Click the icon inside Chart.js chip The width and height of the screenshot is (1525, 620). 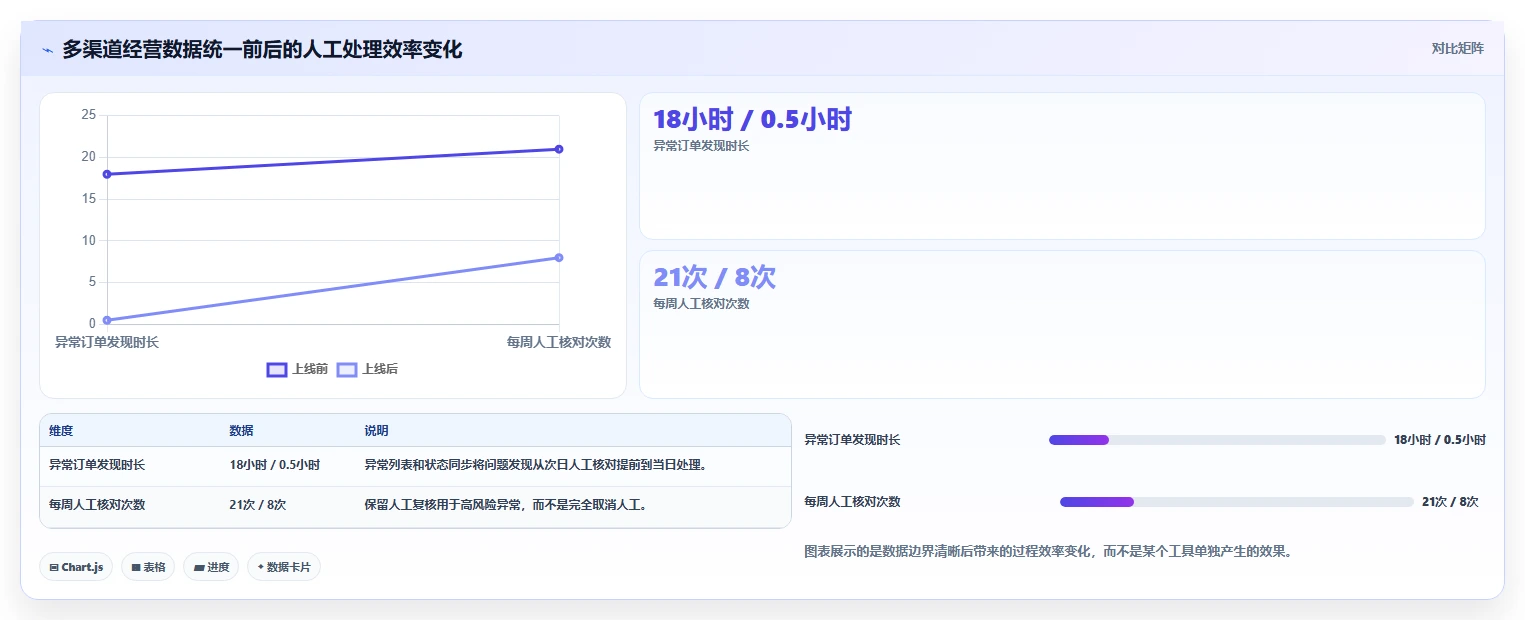click(54, 567)
